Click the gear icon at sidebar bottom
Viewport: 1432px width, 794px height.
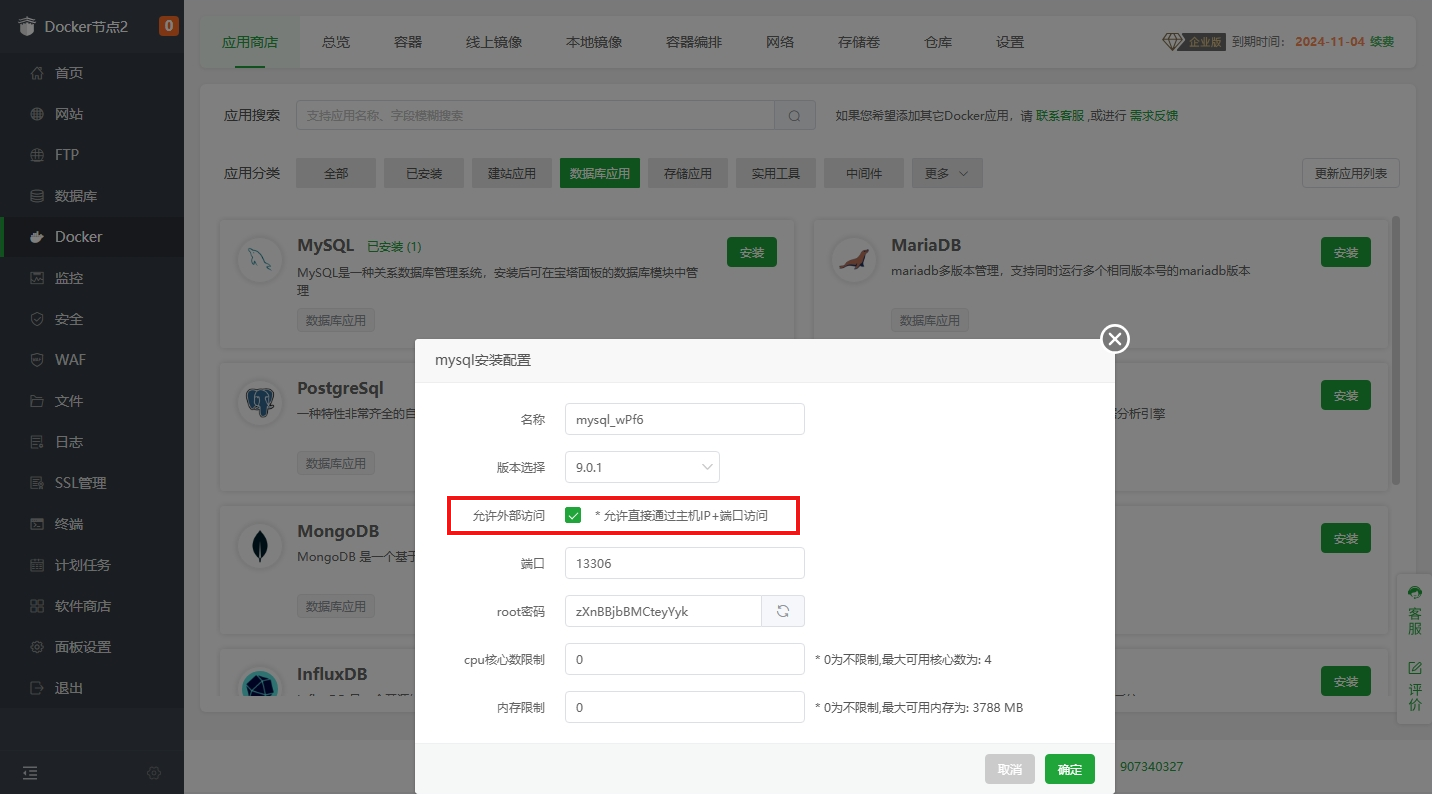(154, 773)
